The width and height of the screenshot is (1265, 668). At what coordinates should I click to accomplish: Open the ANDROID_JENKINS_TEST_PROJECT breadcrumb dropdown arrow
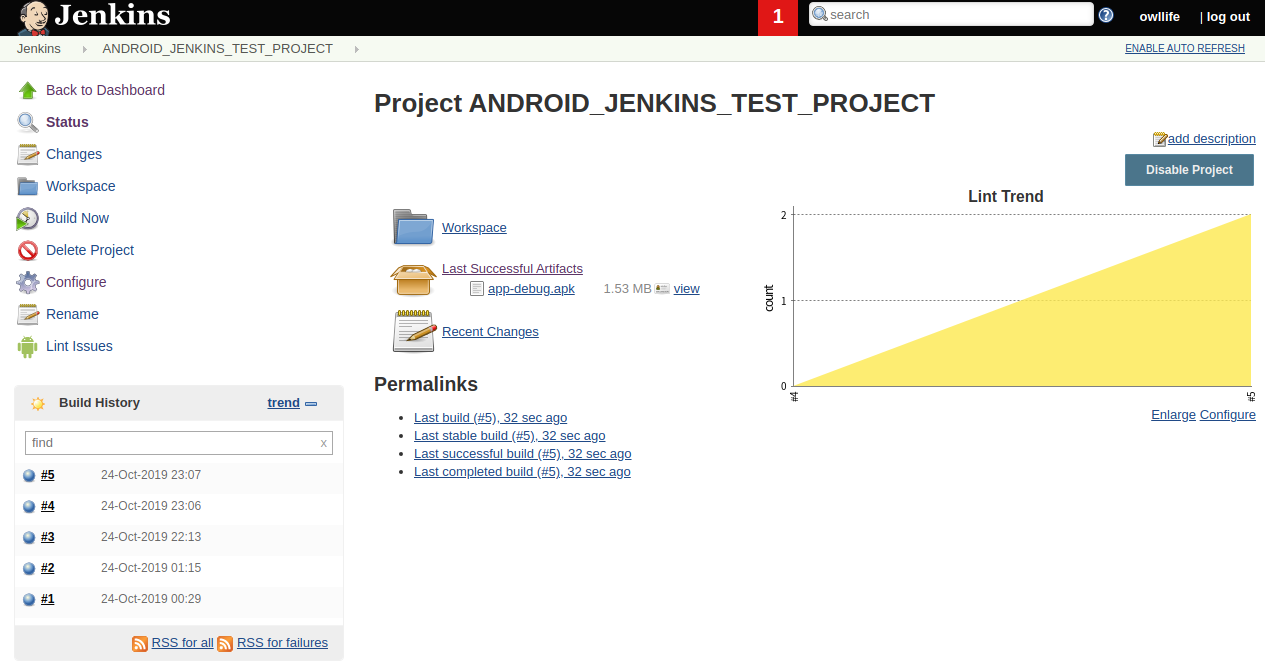tap(357, 49)
